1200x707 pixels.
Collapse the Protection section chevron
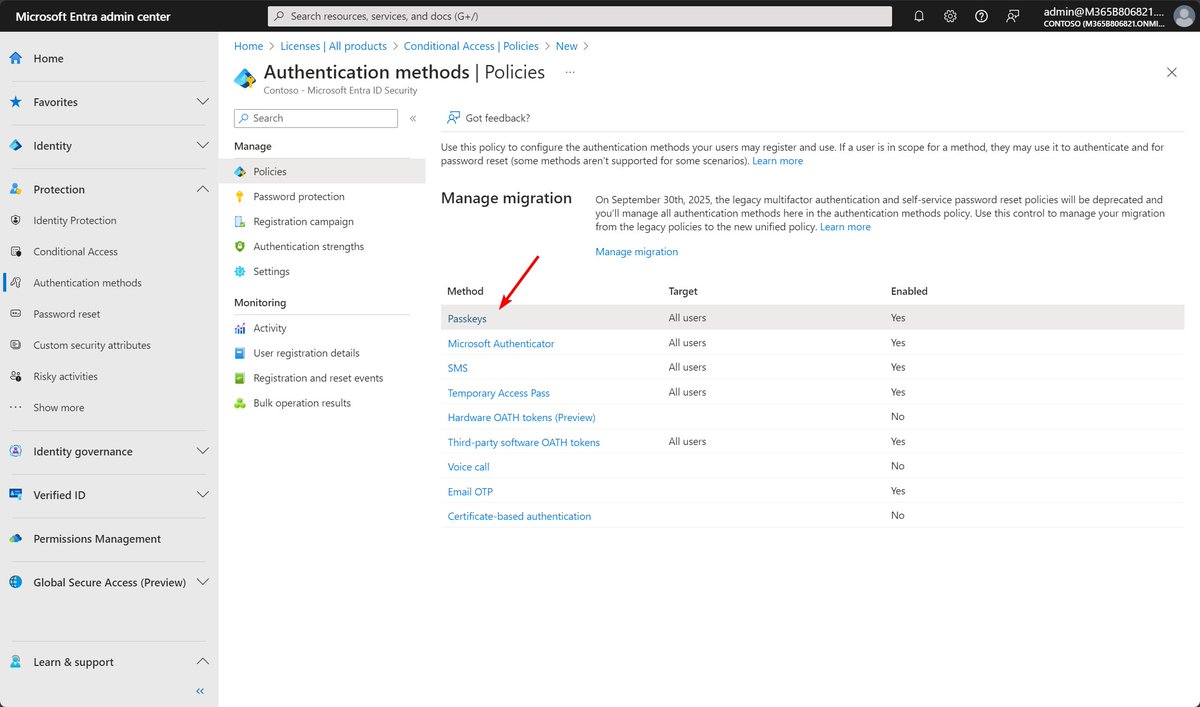[x=203, y=189]
